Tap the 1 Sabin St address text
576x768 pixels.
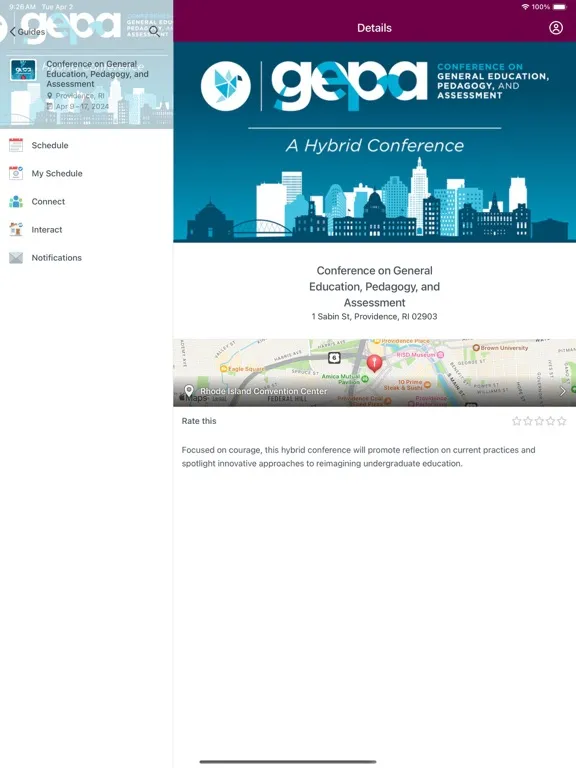[x=374, y=316]
